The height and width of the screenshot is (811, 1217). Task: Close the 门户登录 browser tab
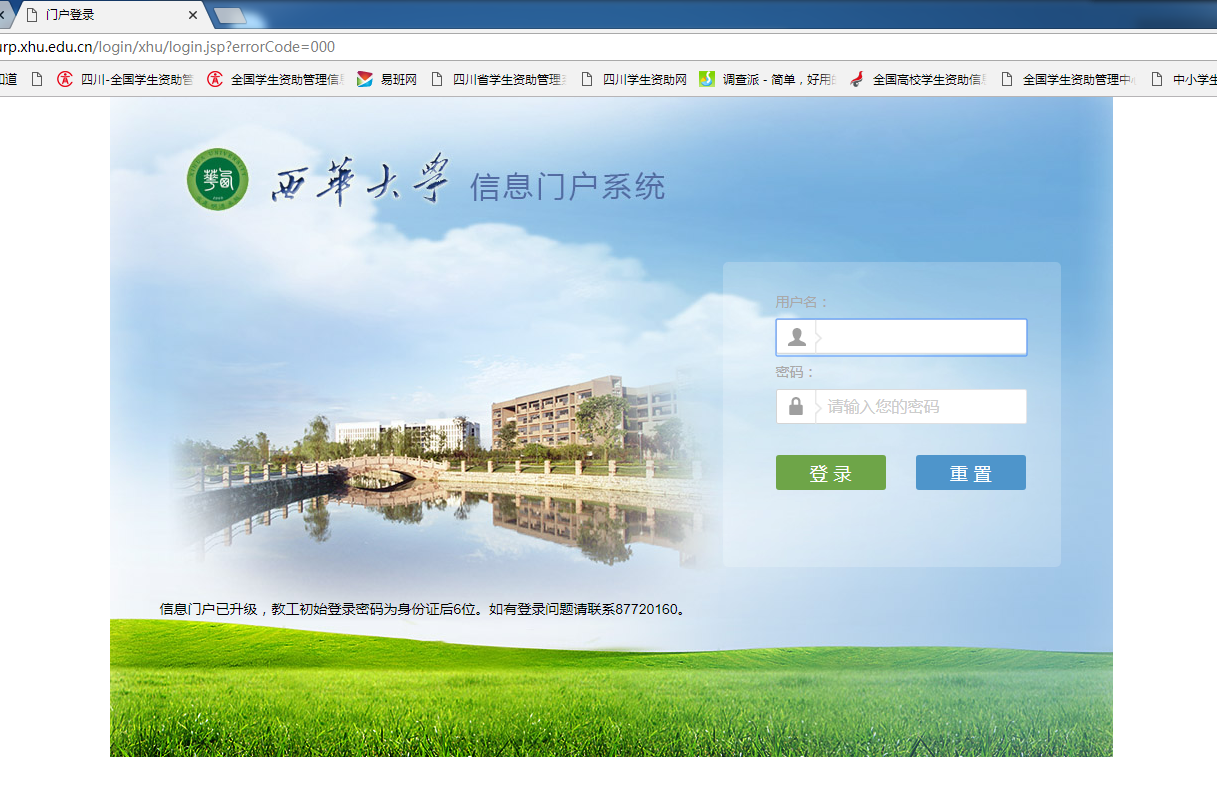pyautogui.click(x=193, y=15)
